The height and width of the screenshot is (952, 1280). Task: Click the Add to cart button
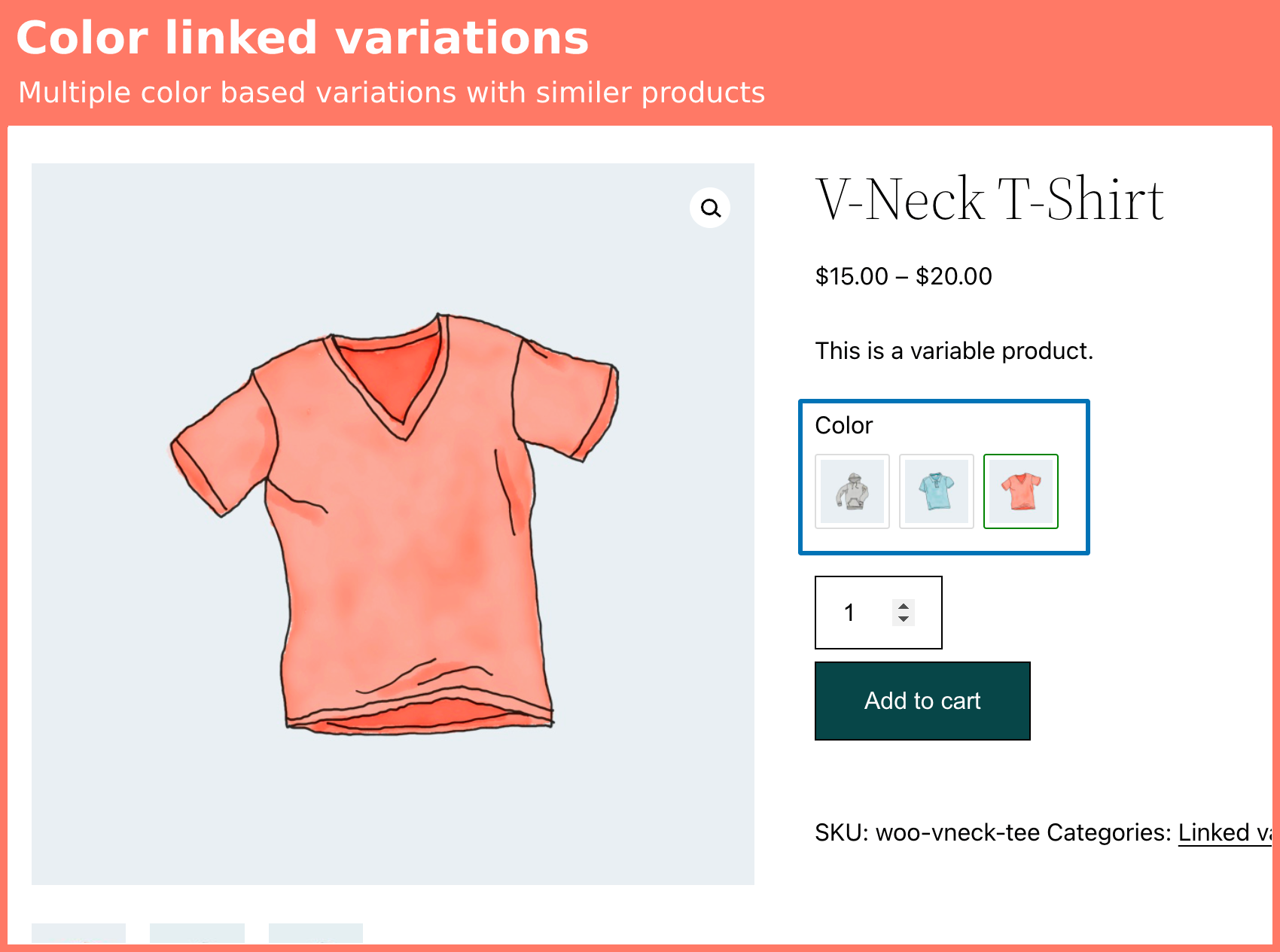tap(922, 701)
